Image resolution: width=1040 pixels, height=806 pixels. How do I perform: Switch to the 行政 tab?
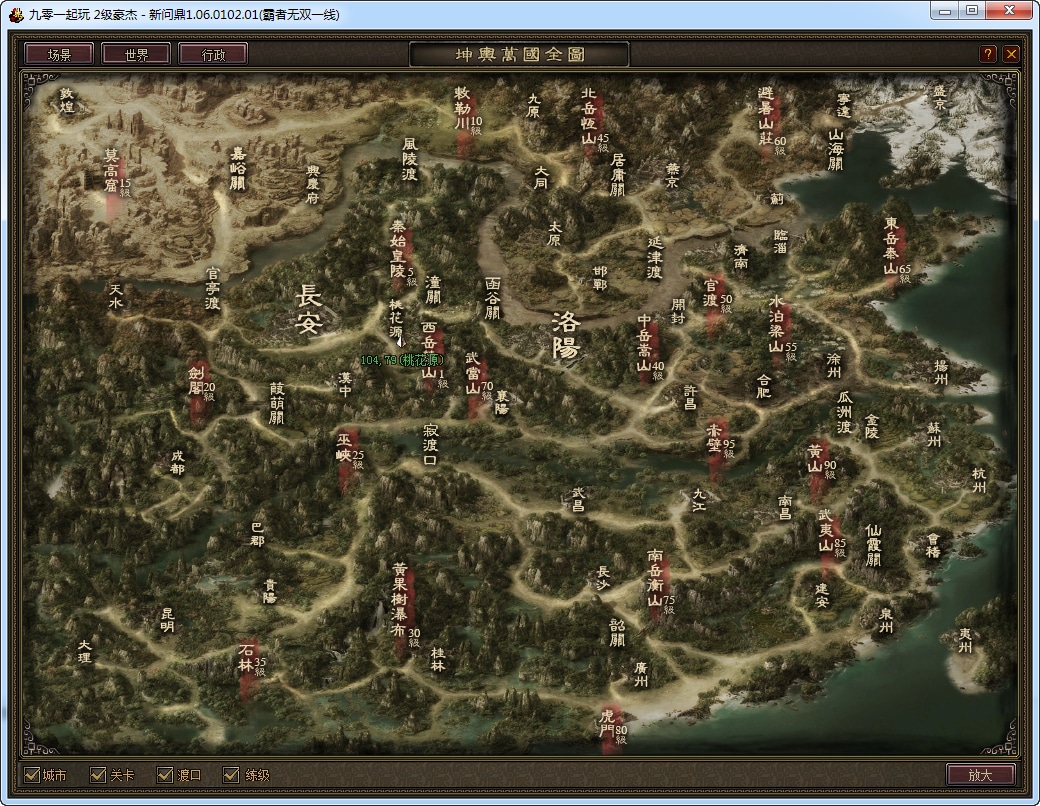[213, 54]
